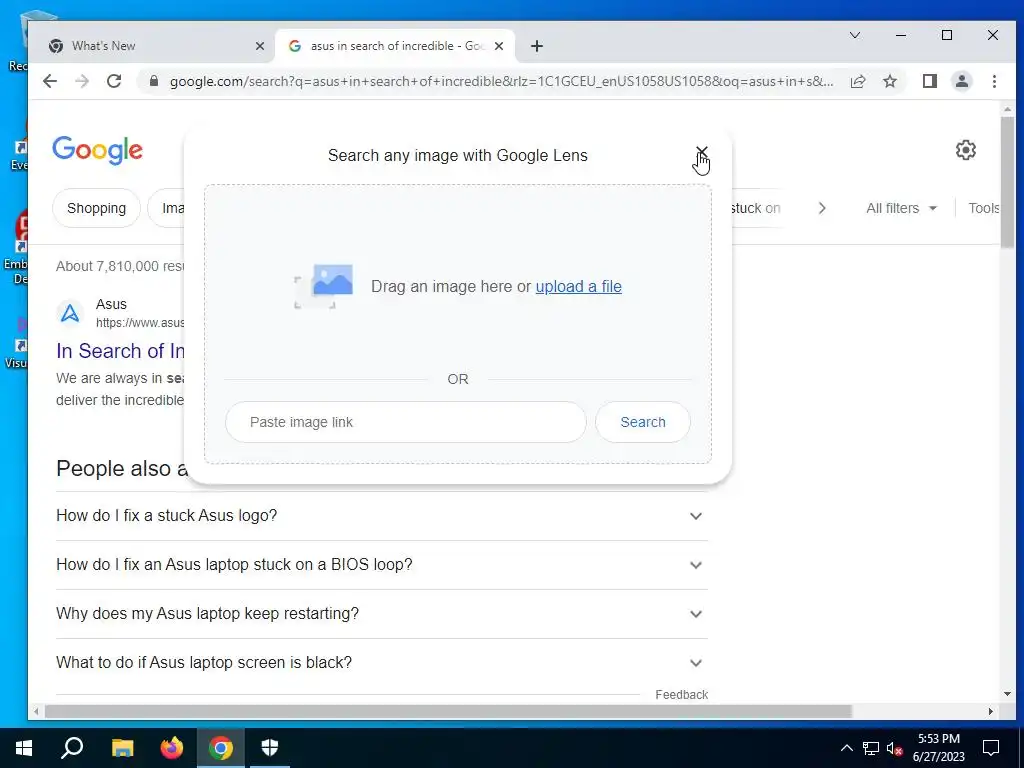Open the All filters dropdown
Viewport: 1024px width, 768px height.
[901, 208]
